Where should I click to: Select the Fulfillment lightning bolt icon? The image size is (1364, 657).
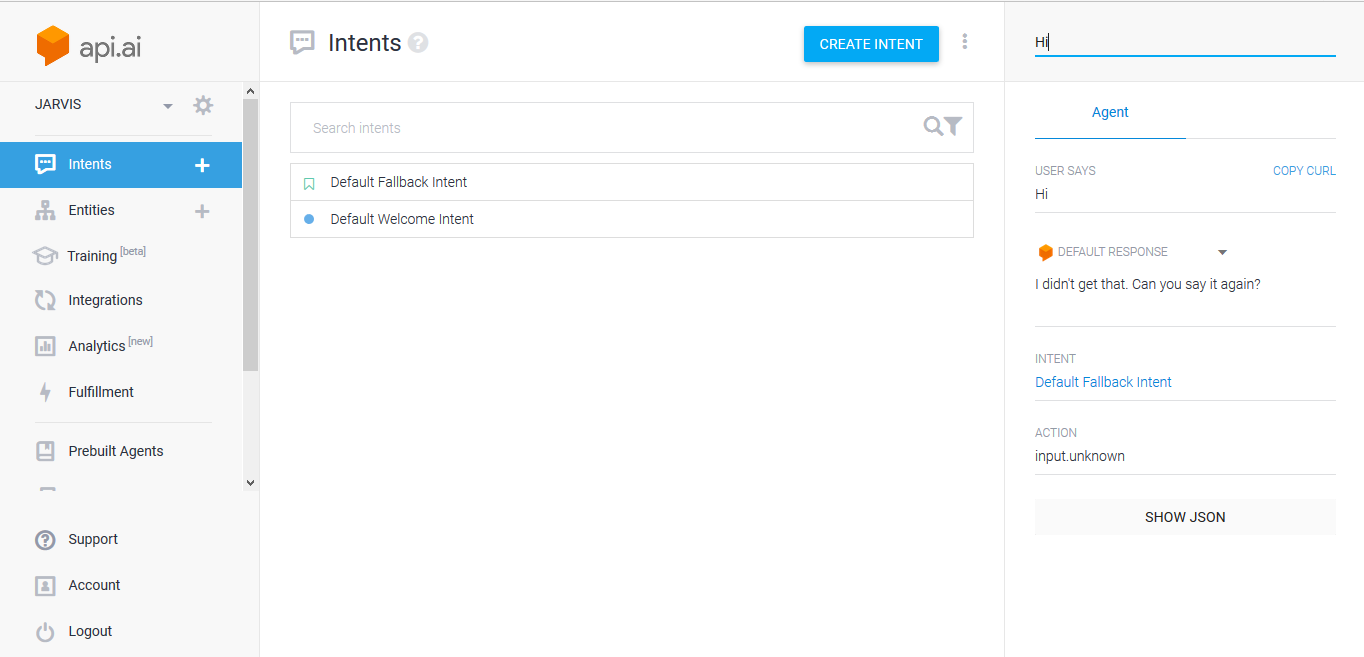(45, 391)
